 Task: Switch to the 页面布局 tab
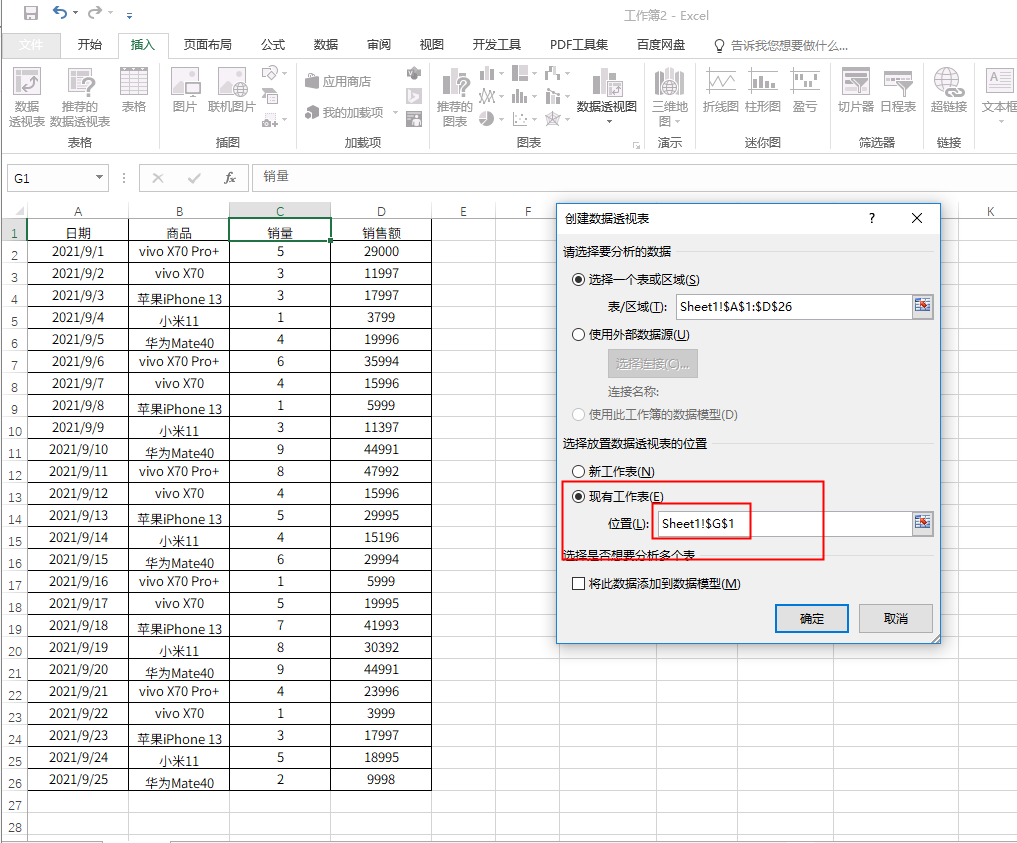point(208,44)
